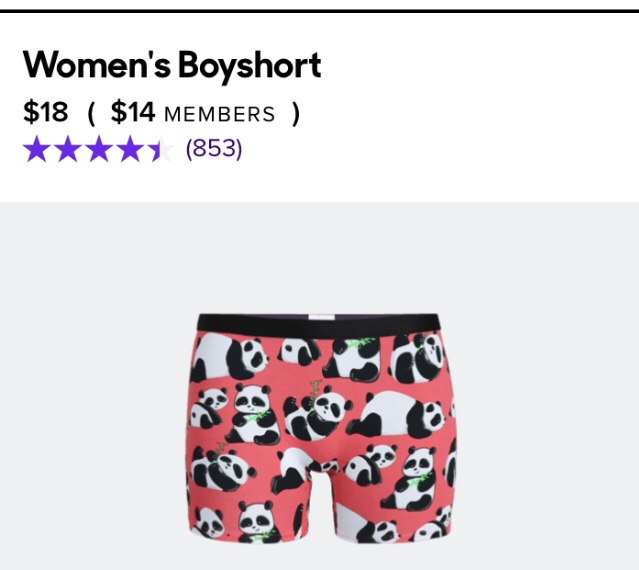Click the MEMBERS label
This screenshot has width=639, height=570.
[219, 114]
